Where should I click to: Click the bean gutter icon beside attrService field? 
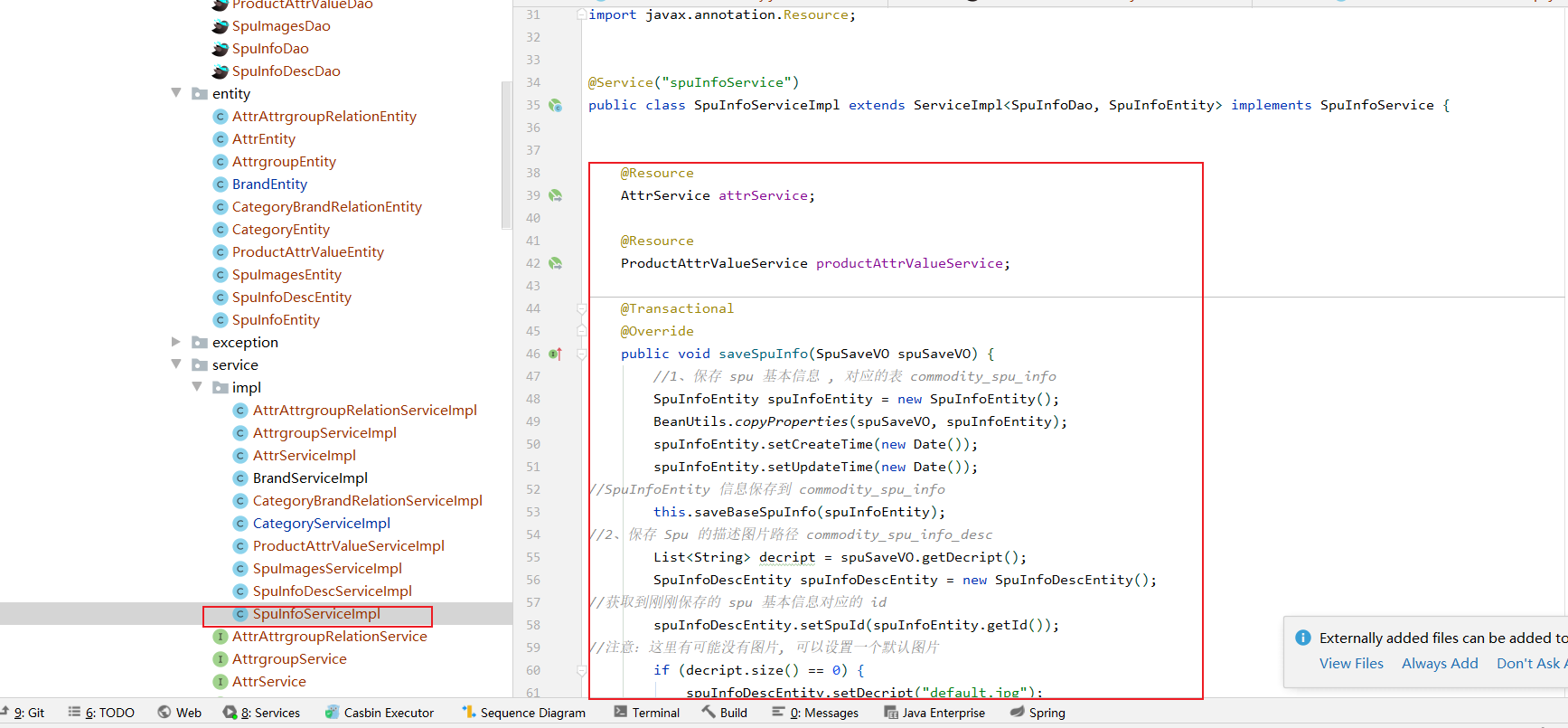tap(556, 196)
